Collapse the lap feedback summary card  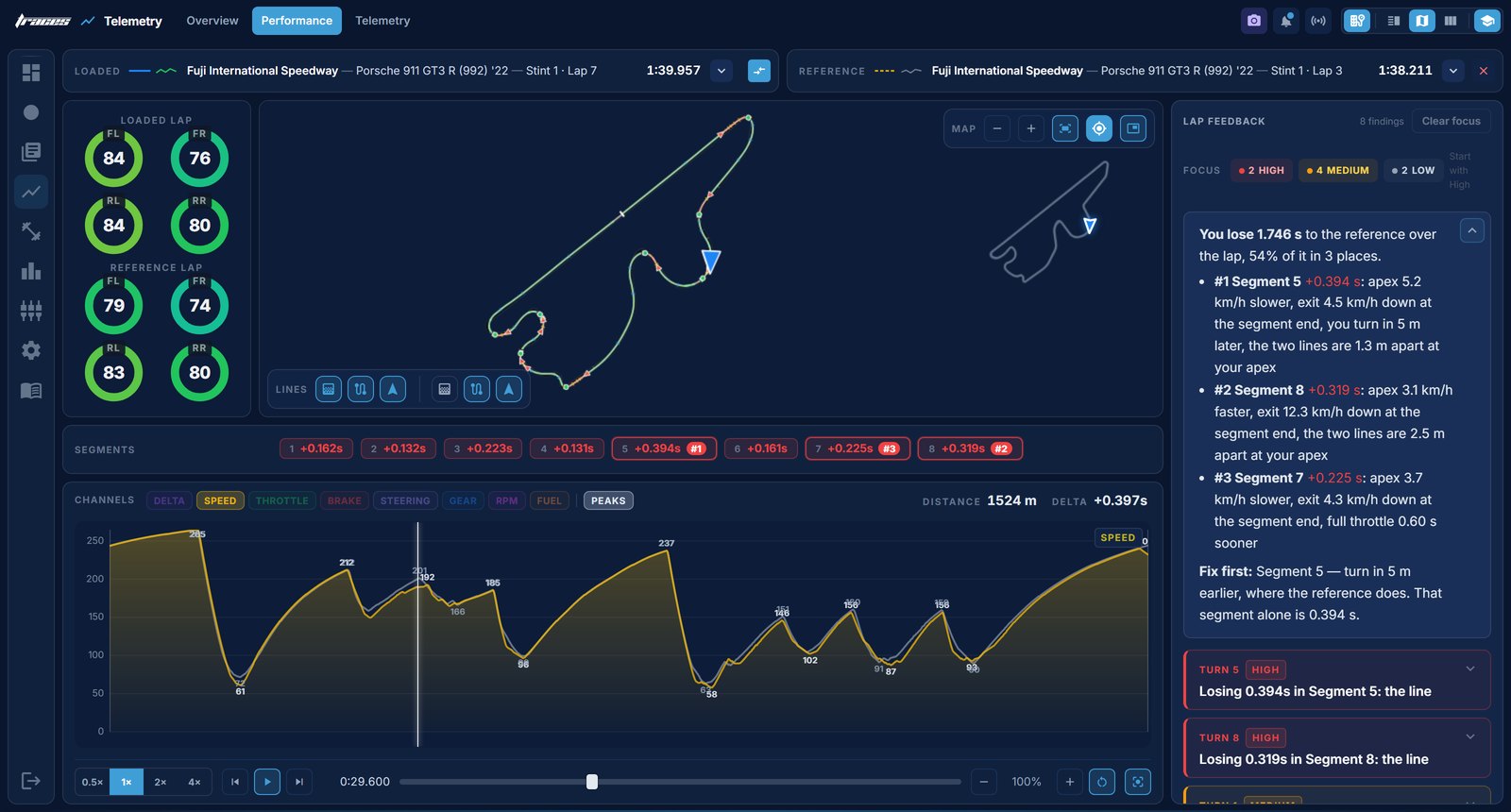pos(1471,230)
